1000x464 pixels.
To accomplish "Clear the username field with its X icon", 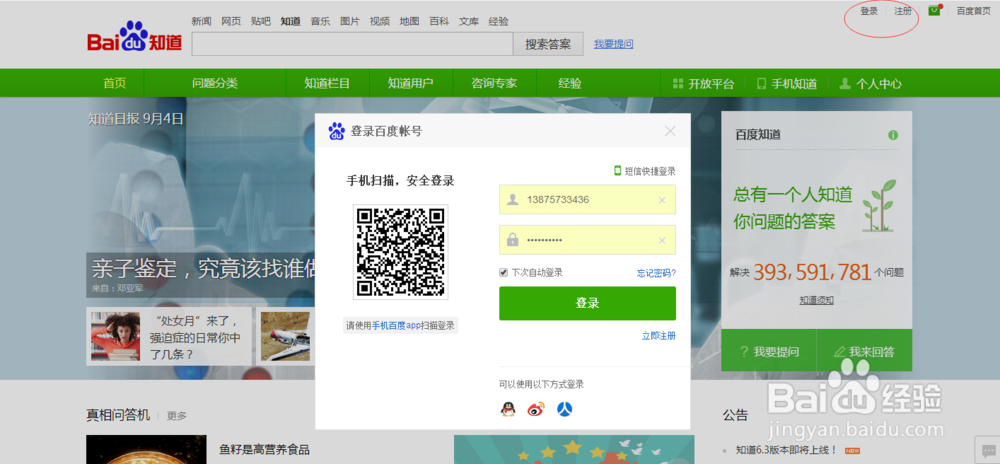I will tap(662, 200).
